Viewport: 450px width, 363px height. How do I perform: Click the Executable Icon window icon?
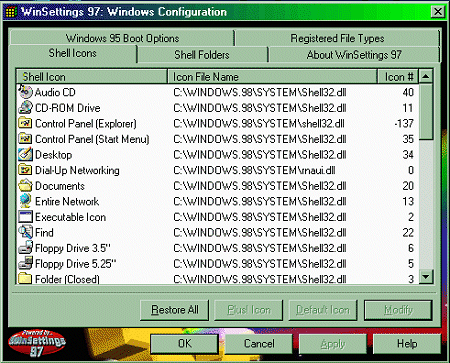25,217
